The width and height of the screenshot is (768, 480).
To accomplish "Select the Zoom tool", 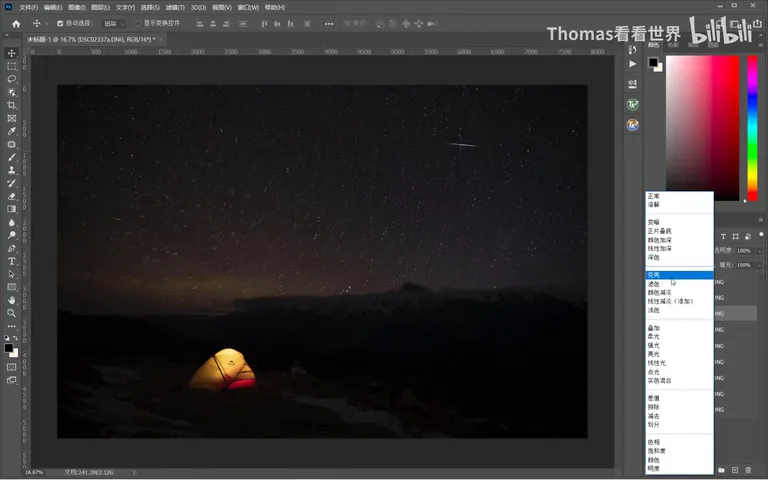I will [12, 313].
